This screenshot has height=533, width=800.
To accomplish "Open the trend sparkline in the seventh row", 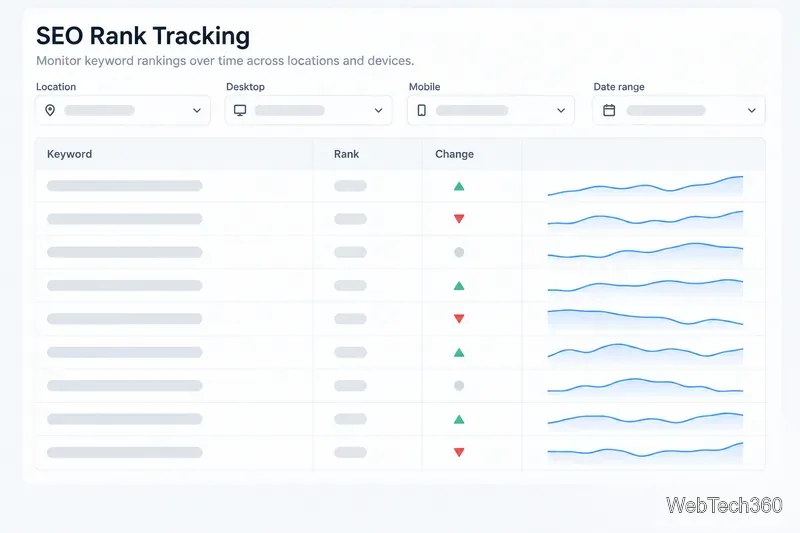I will [x=645, y=386].
